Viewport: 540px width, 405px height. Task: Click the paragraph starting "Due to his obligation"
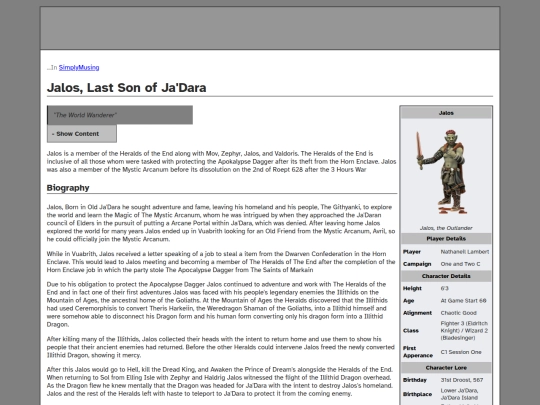(x=217, y=304)
